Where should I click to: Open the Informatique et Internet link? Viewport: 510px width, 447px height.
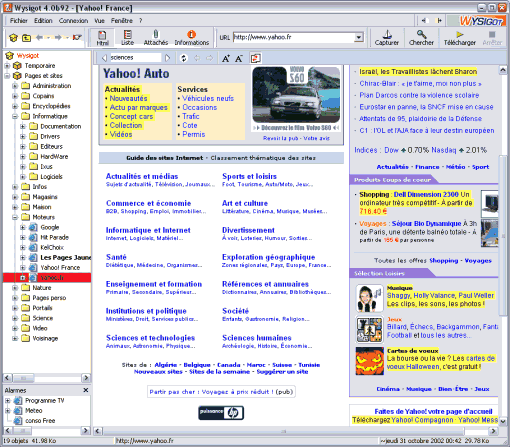pyautogui.click(x=148, y=230)
